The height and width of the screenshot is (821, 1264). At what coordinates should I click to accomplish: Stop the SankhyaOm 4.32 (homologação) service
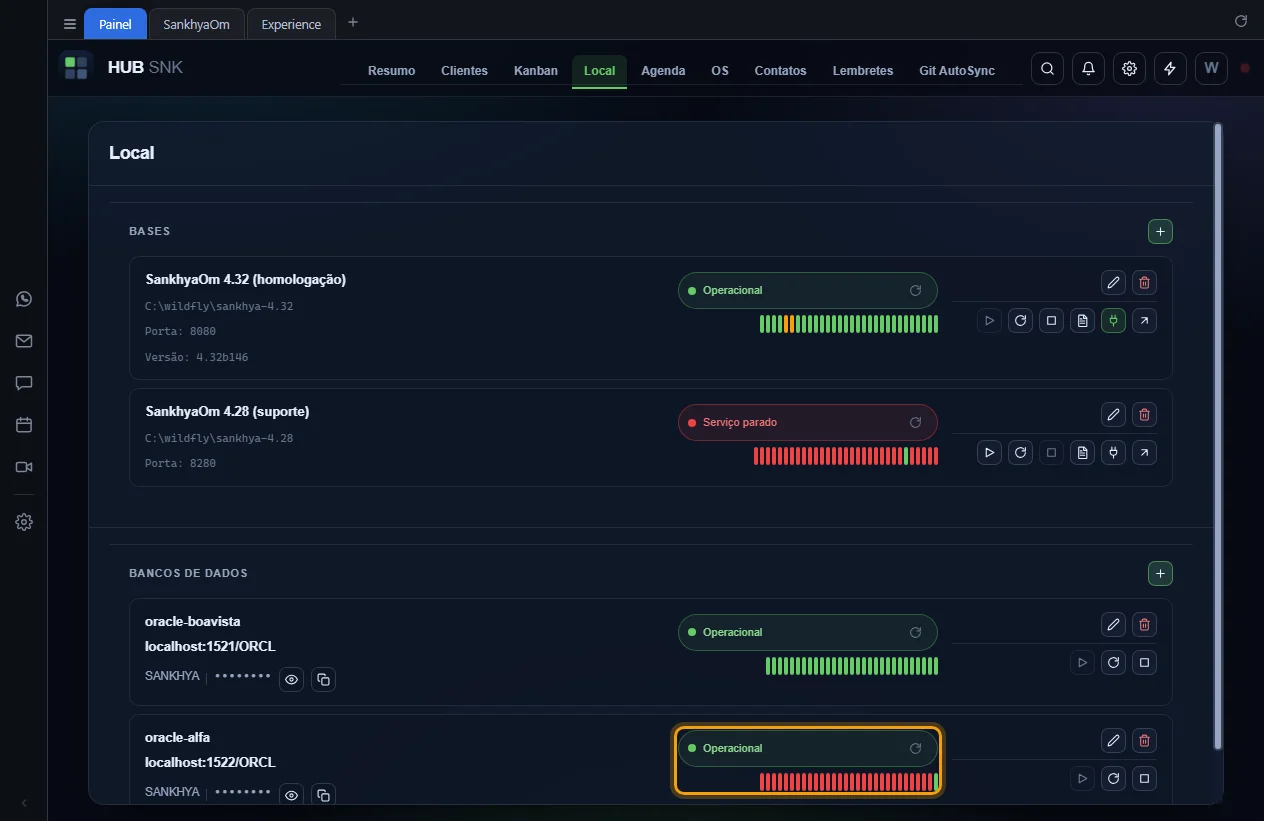tap(1051, 321)
